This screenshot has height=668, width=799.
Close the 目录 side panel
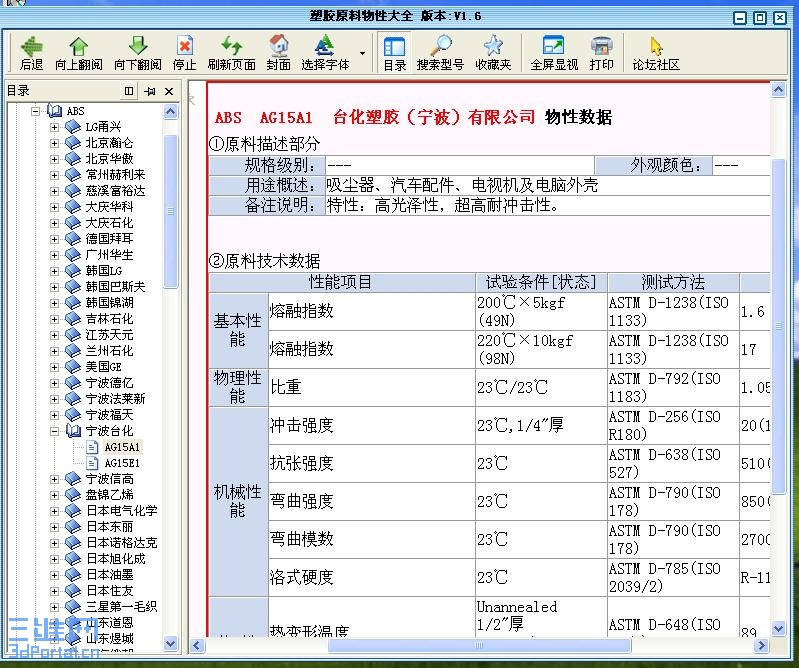(x=169, y=91)
